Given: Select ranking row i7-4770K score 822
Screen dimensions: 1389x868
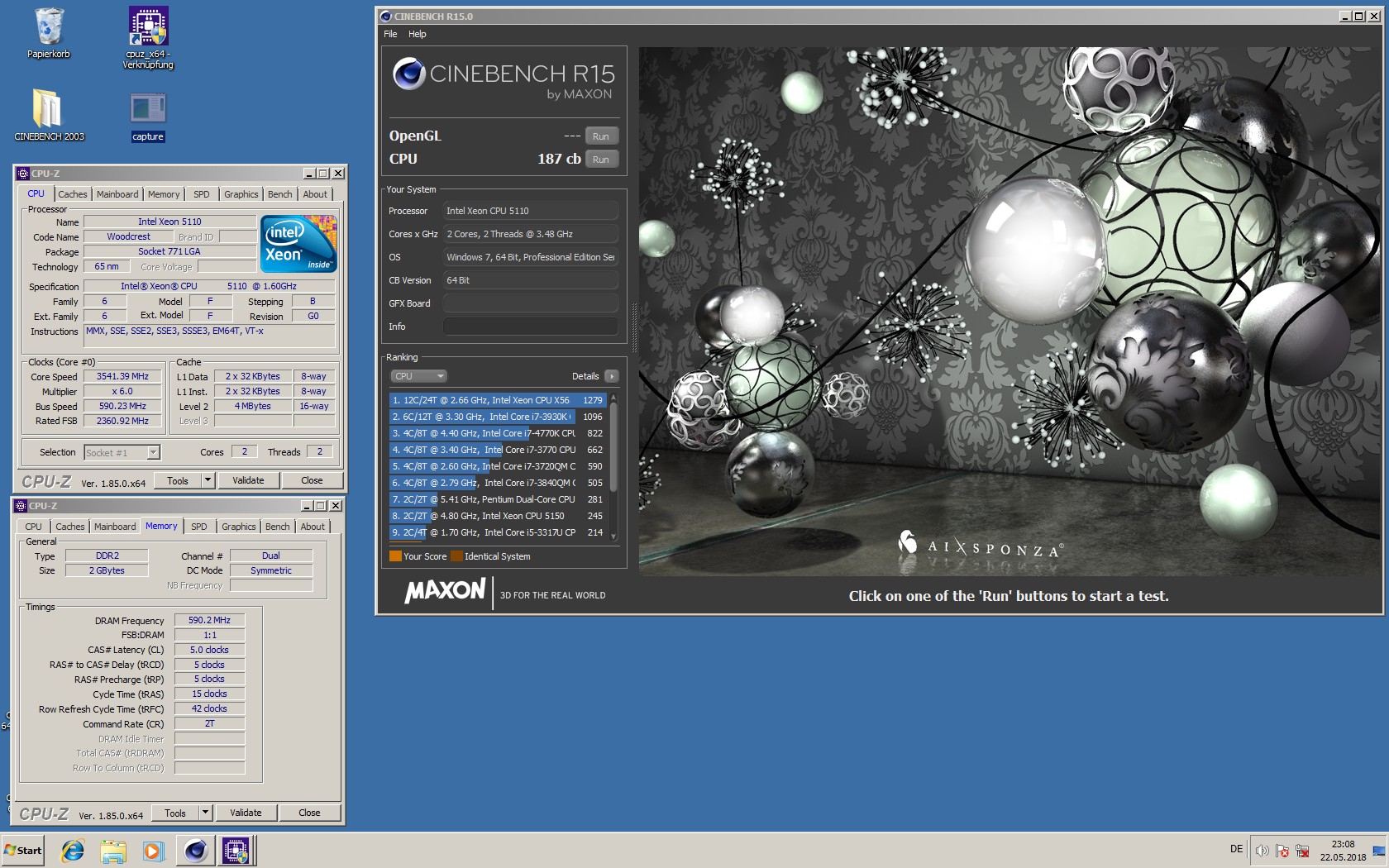Looking at the screenshot, I should pos(498,433).
